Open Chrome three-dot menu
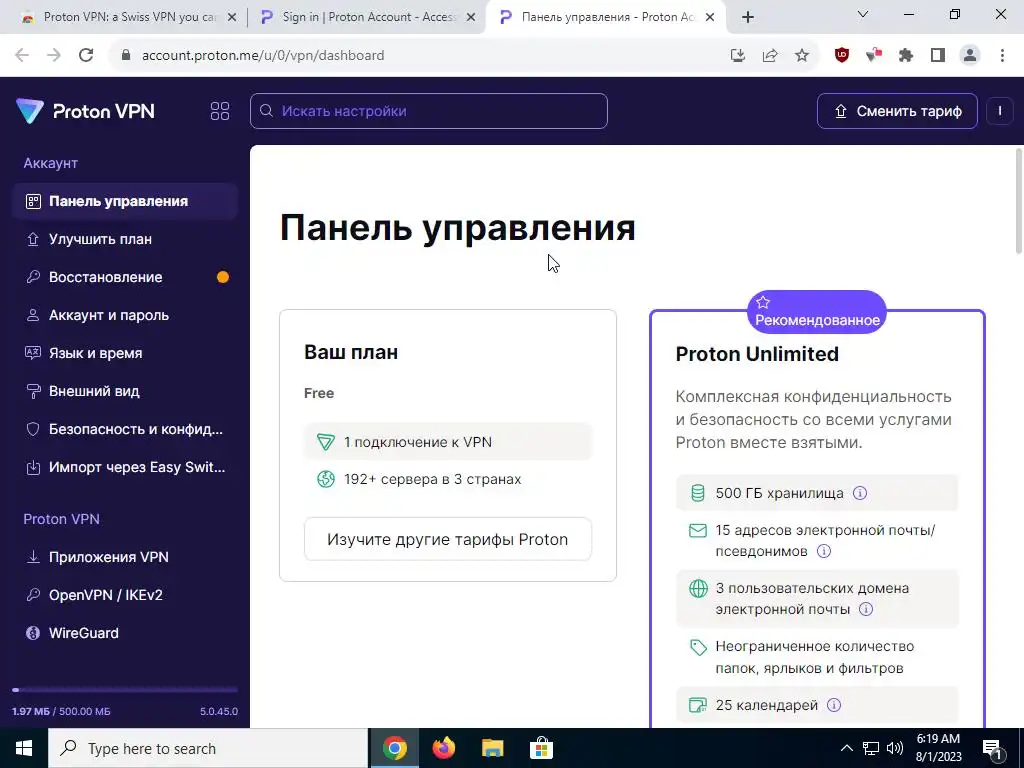 click(1002, 56)
